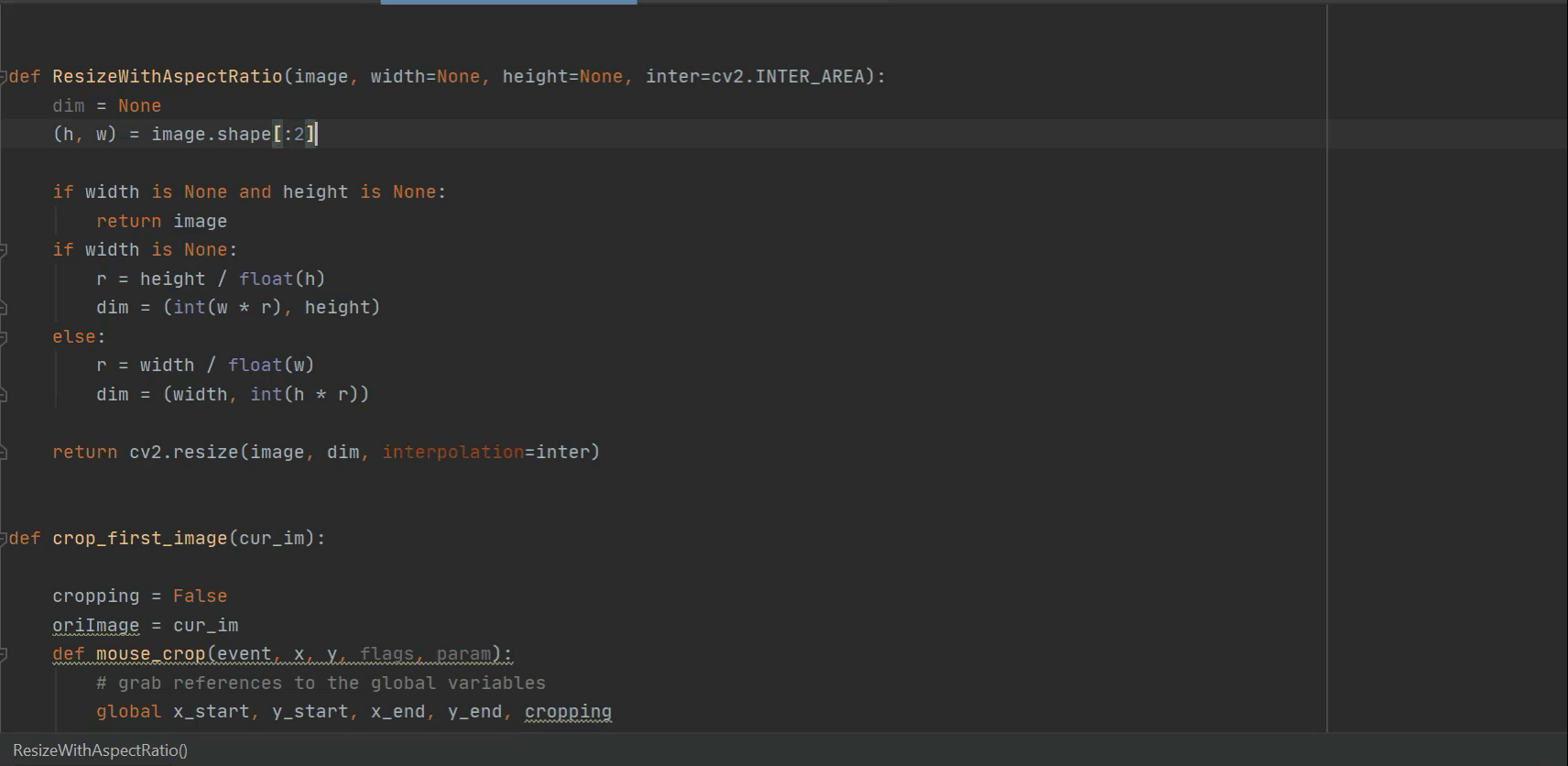1568x766 pixels.
Task: Click the grayed-out param argument
Action: point(463,654)
